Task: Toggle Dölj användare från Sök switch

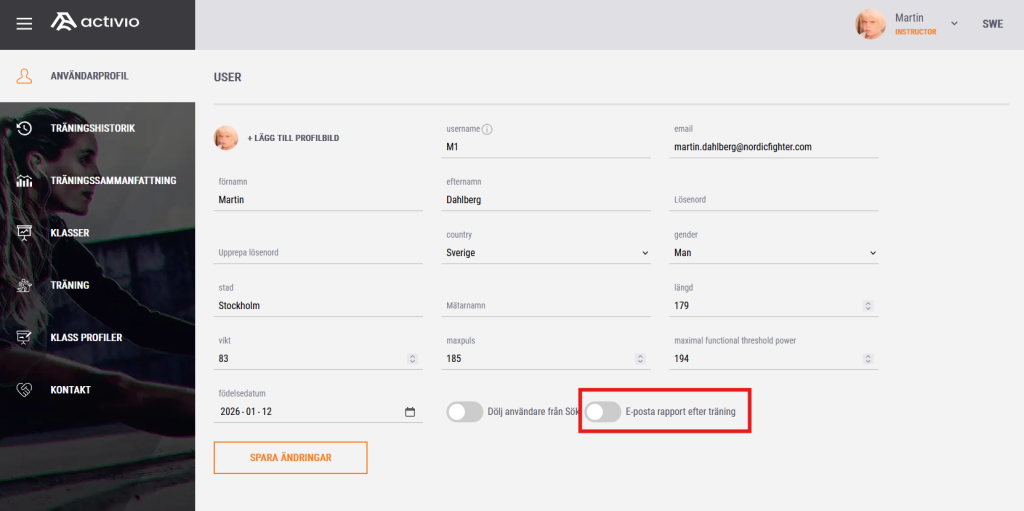Action: [x=465, y=412]
